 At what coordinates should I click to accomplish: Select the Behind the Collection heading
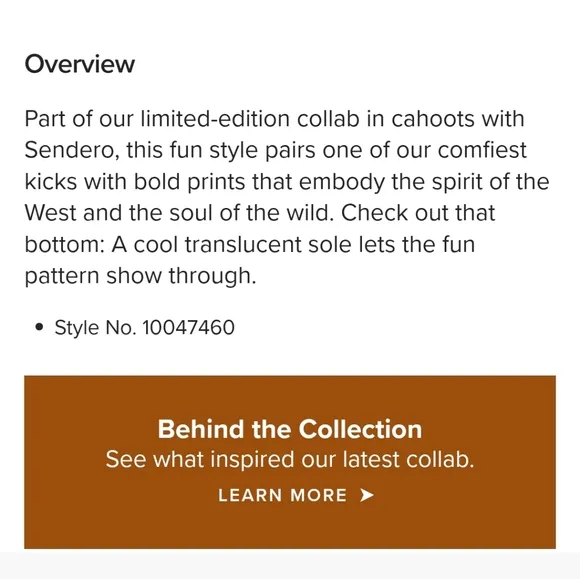[x=290, y=429]
